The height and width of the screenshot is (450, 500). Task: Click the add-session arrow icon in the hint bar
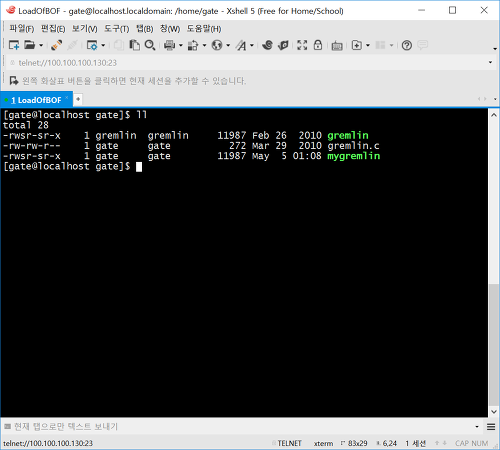tap(14, 81)
